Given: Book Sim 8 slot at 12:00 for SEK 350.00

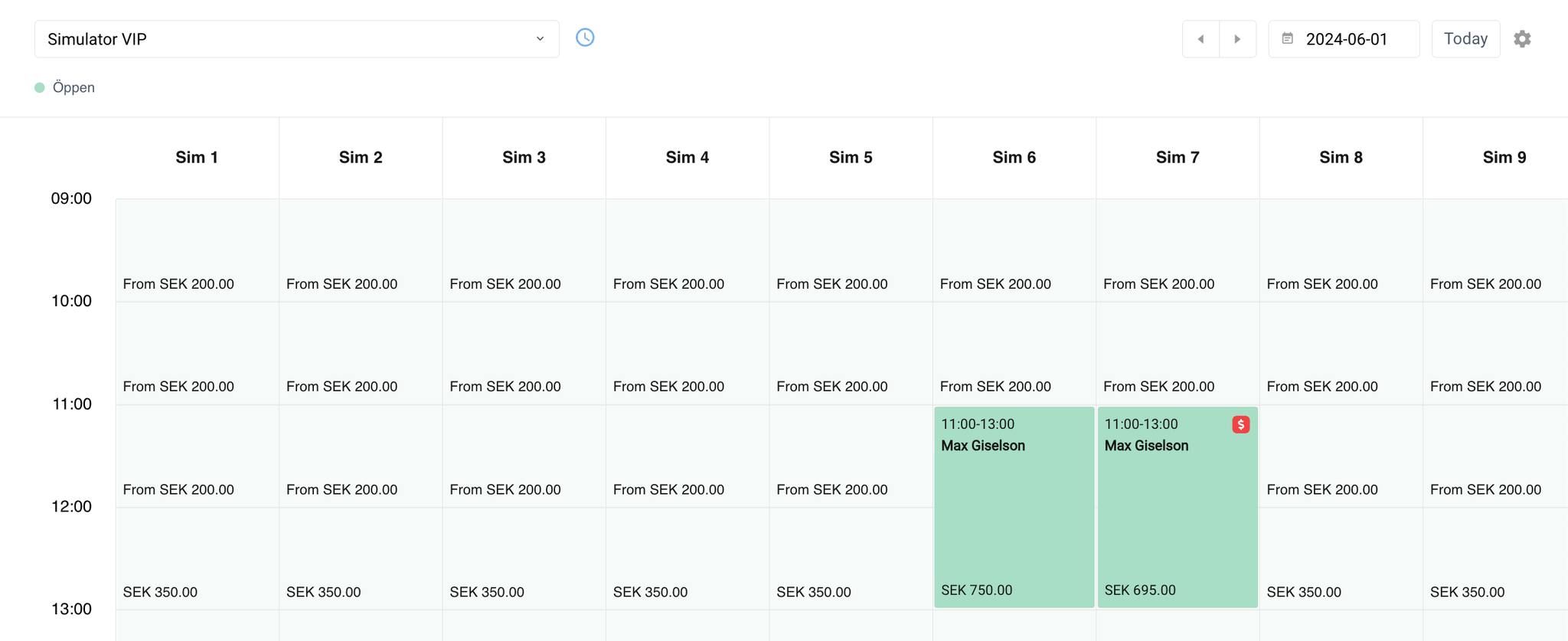Looking at the screenshot, I should 1341,558.
